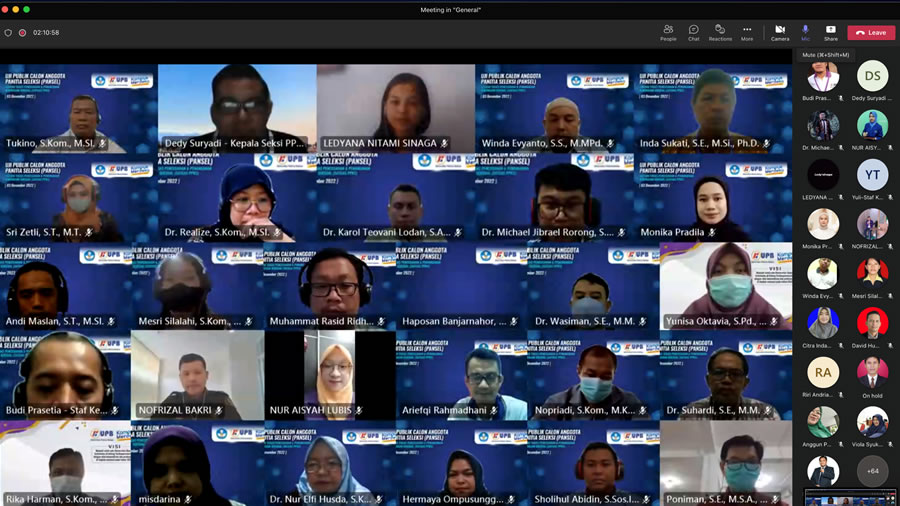Click the meeting timer 02:10:58
The height and width of the screenshot is (506, 900).
click(46, 32)
